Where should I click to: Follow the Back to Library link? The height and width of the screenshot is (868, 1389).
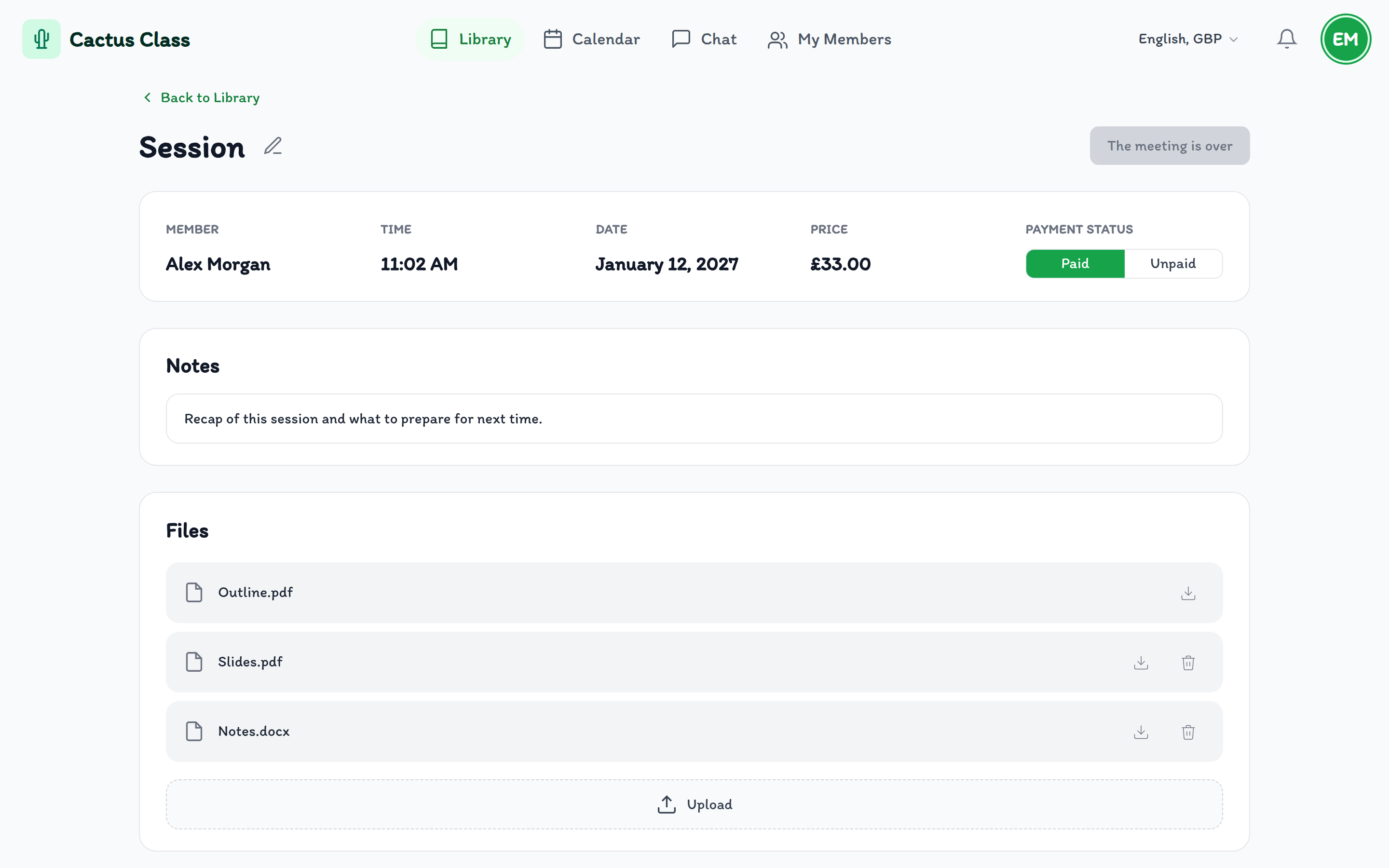pyautogui.click(x=201, y=97)
